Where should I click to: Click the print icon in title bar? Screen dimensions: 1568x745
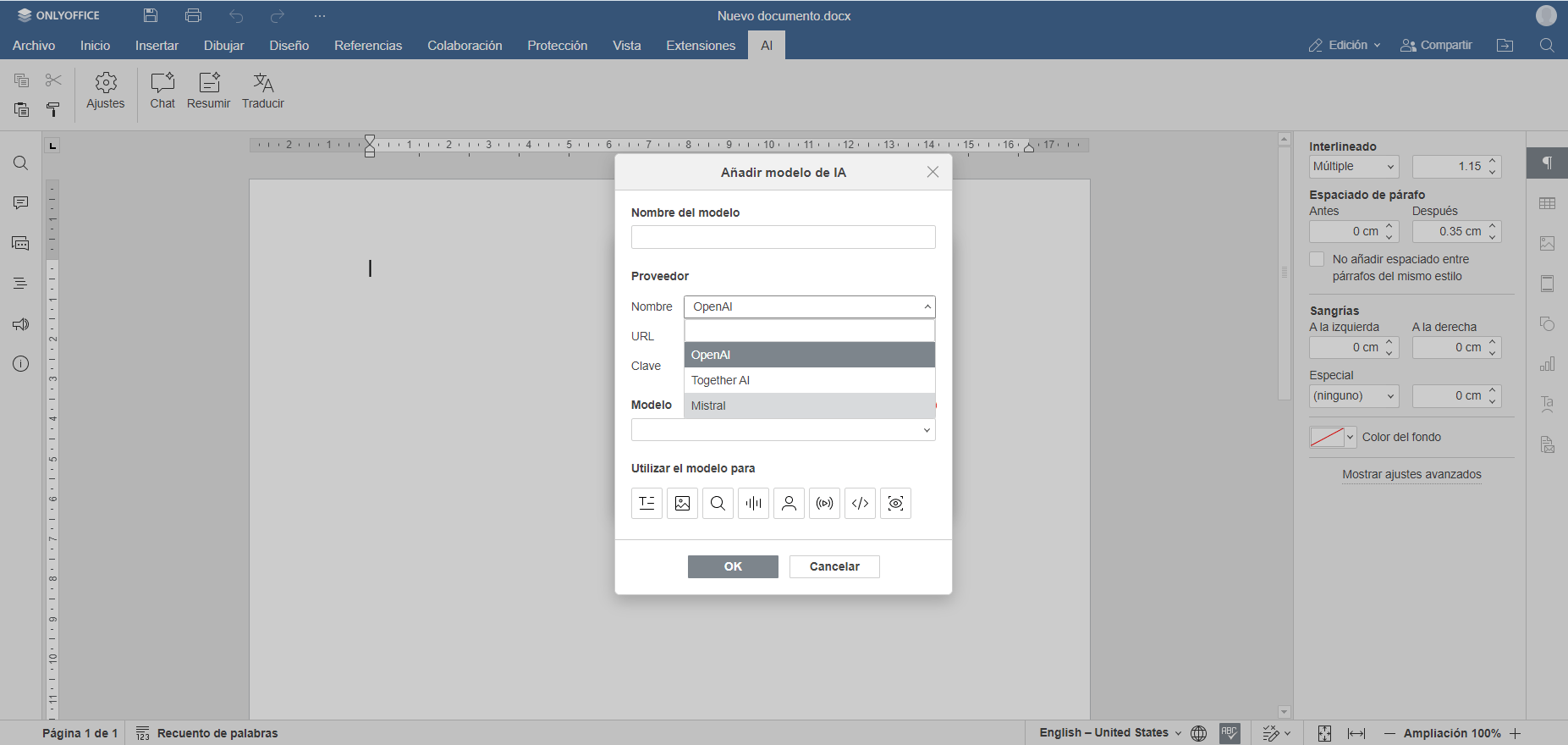pyautogui.click(x=193, y=15)
